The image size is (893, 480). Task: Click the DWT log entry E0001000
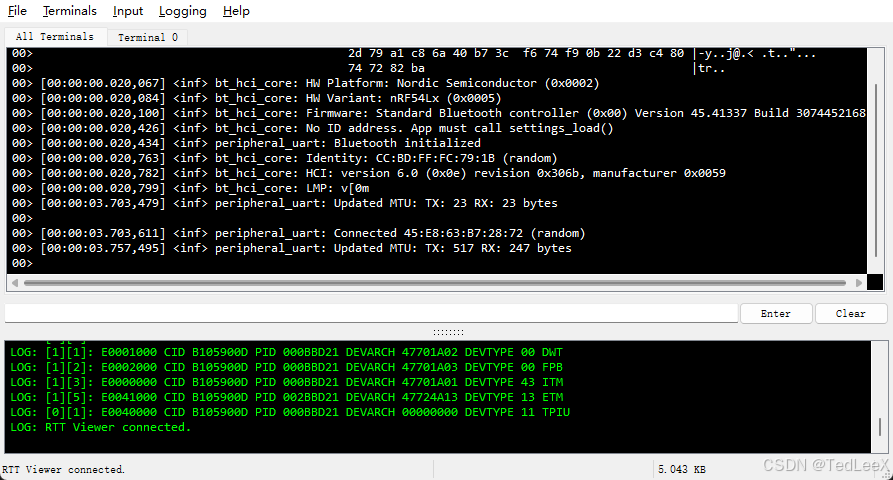coord(286,352)
